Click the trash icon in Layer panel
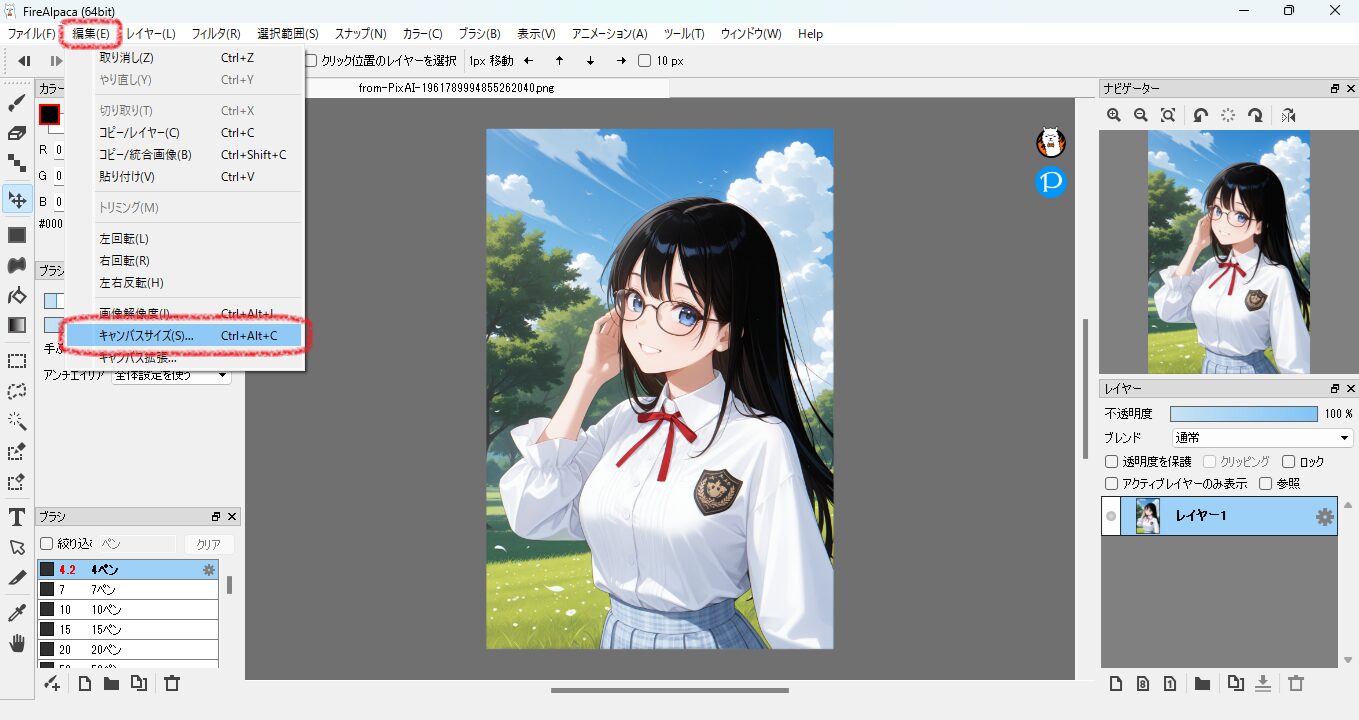 coord(1296,684)
